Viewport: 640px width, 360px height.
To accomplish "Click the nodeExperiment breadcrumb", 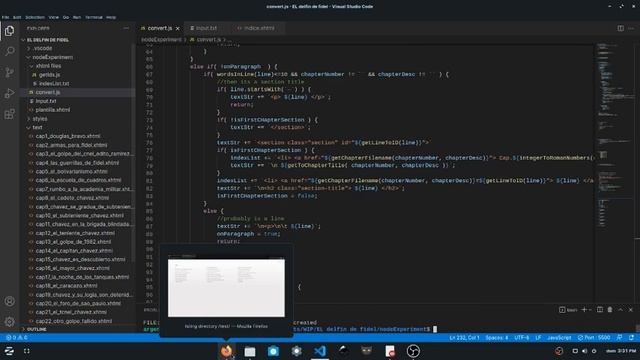I will point(162,40).
